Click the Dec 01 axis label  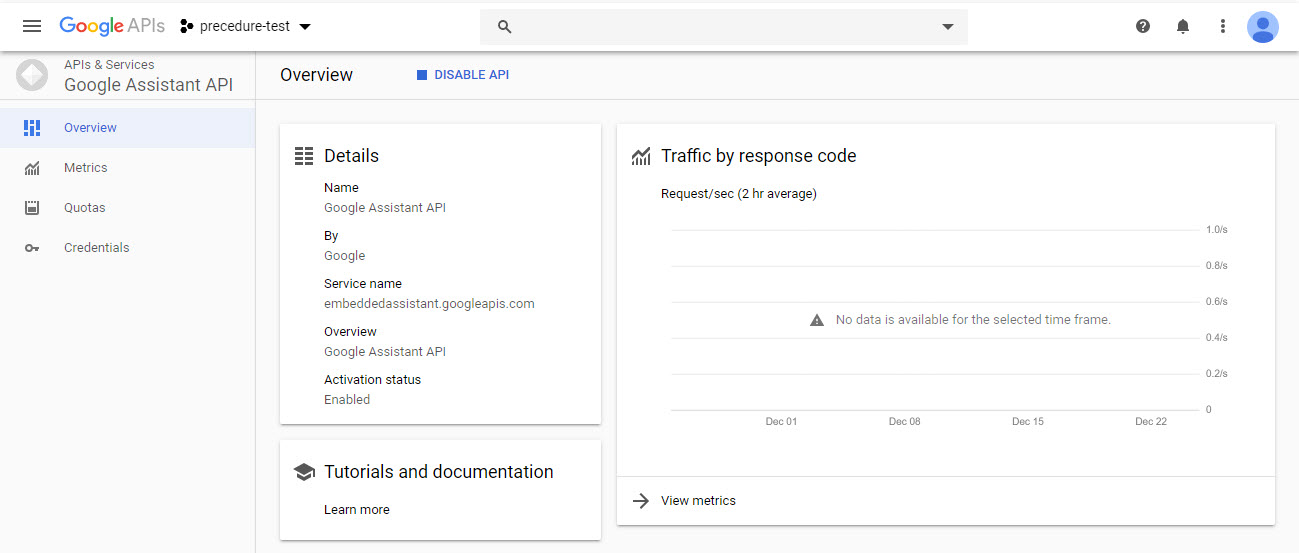pos(781,422)
